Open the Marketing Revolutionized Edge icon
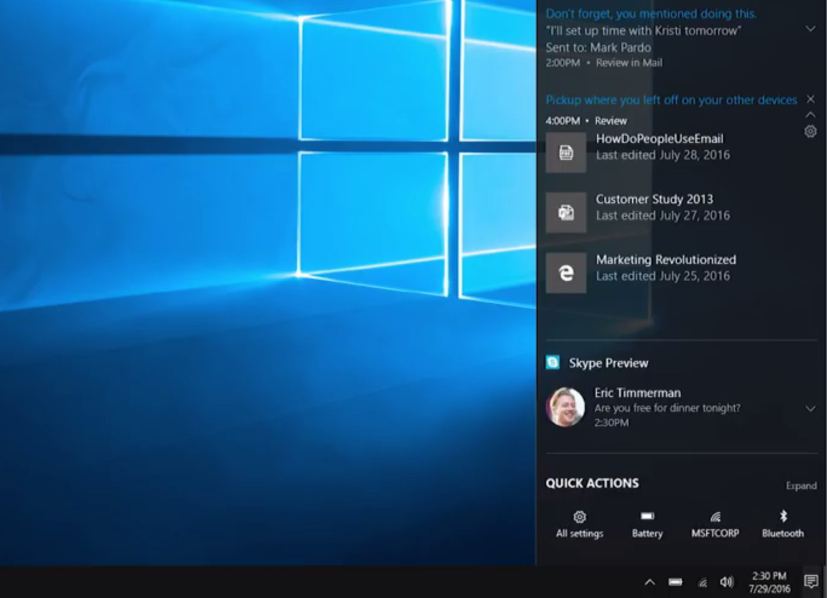This screenshot has height=598, width=827. (566, 273)
